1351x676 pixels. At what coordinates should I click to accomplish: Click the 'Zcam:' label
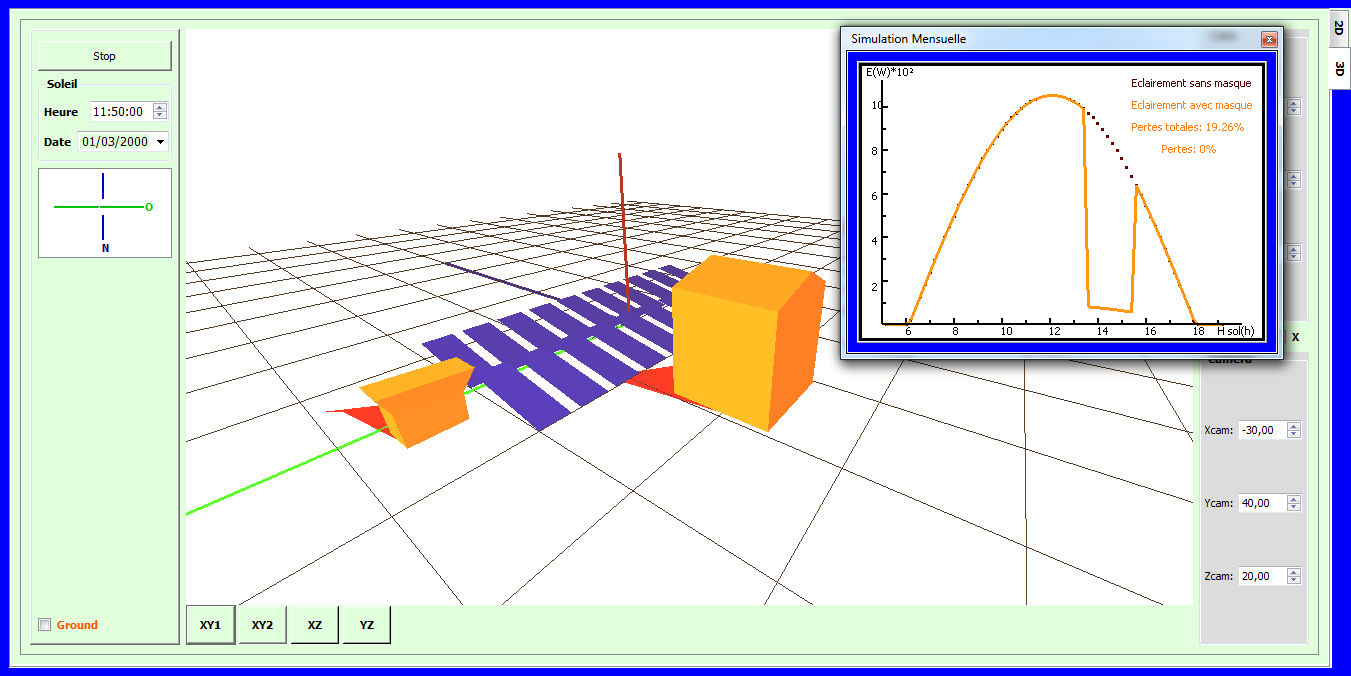pyautogui.click(x=1219, y=577)
